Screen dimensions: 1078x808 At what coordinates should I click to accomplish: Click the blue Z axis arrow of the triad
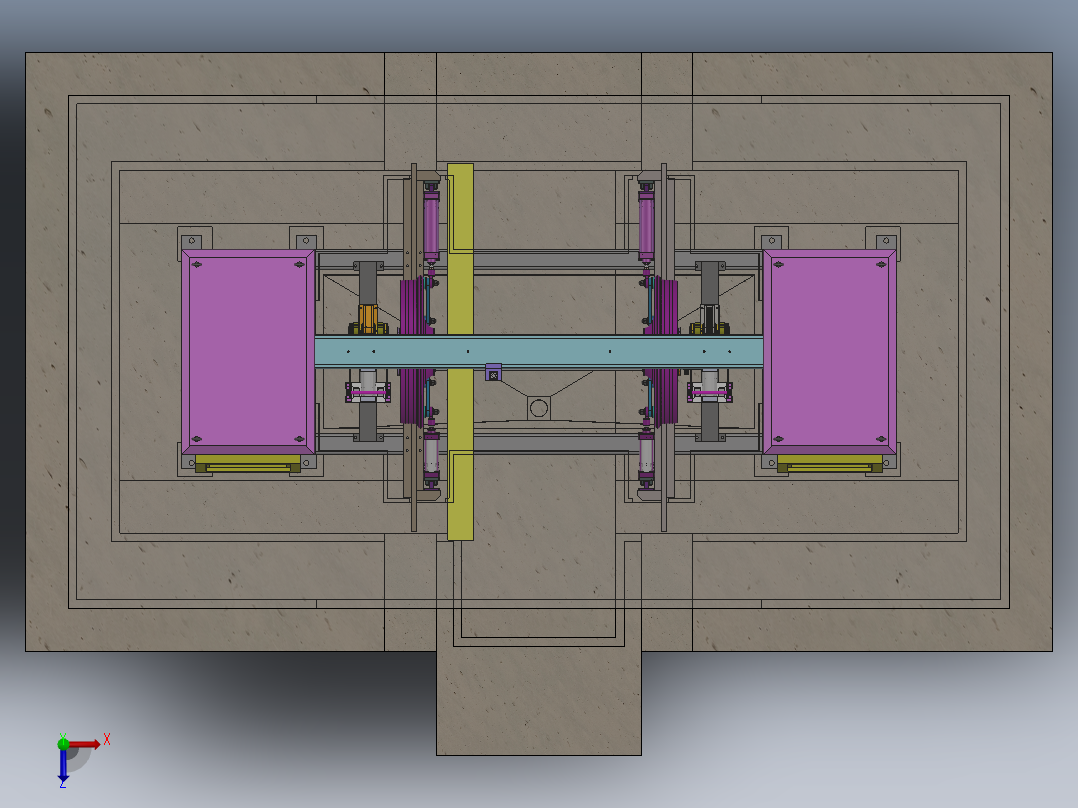click(63, 765)
